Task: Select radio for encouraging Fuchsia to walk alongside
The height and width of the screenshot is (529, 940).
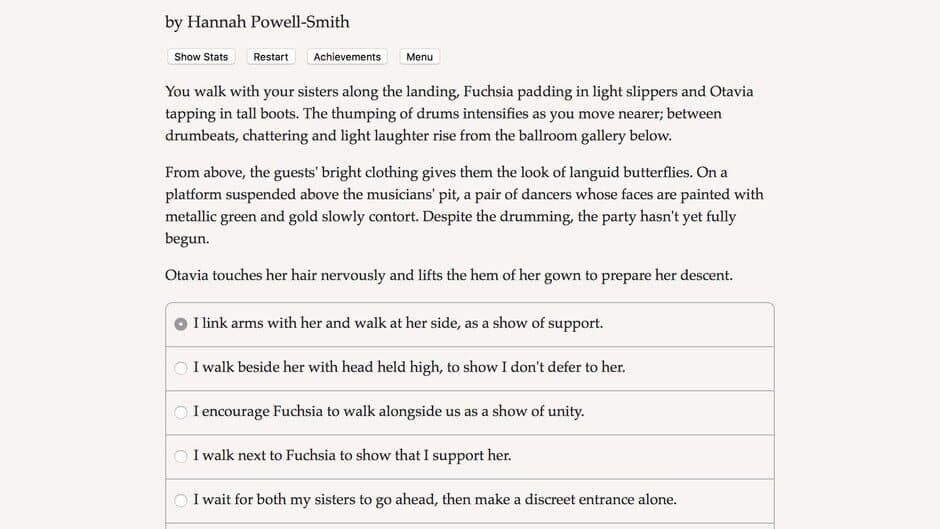Action: [x=181, y=412]
